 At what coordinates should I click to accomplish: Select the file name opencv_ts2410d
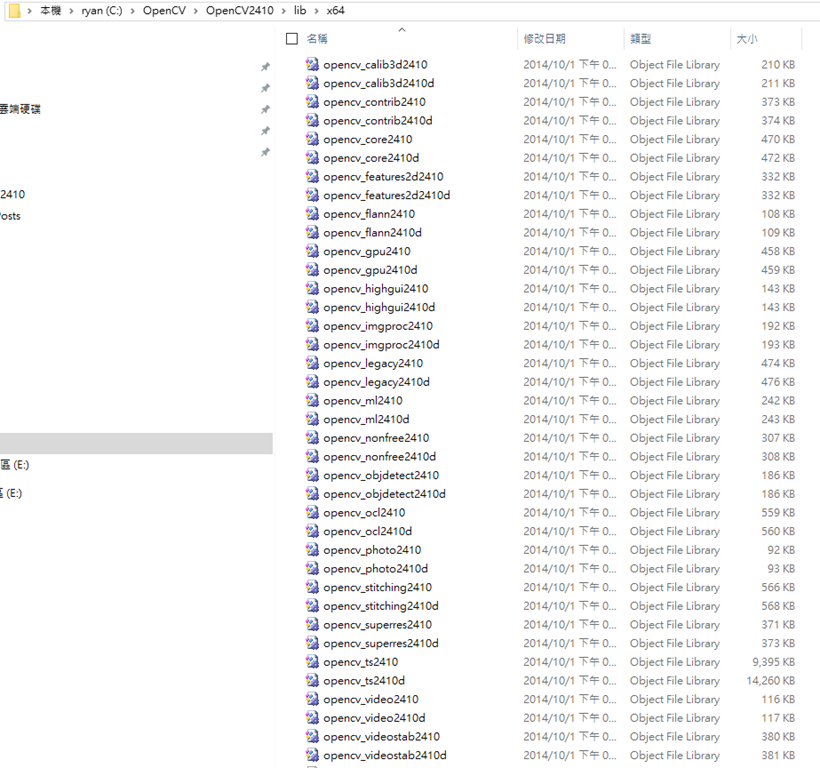click(x=364, y=681)
